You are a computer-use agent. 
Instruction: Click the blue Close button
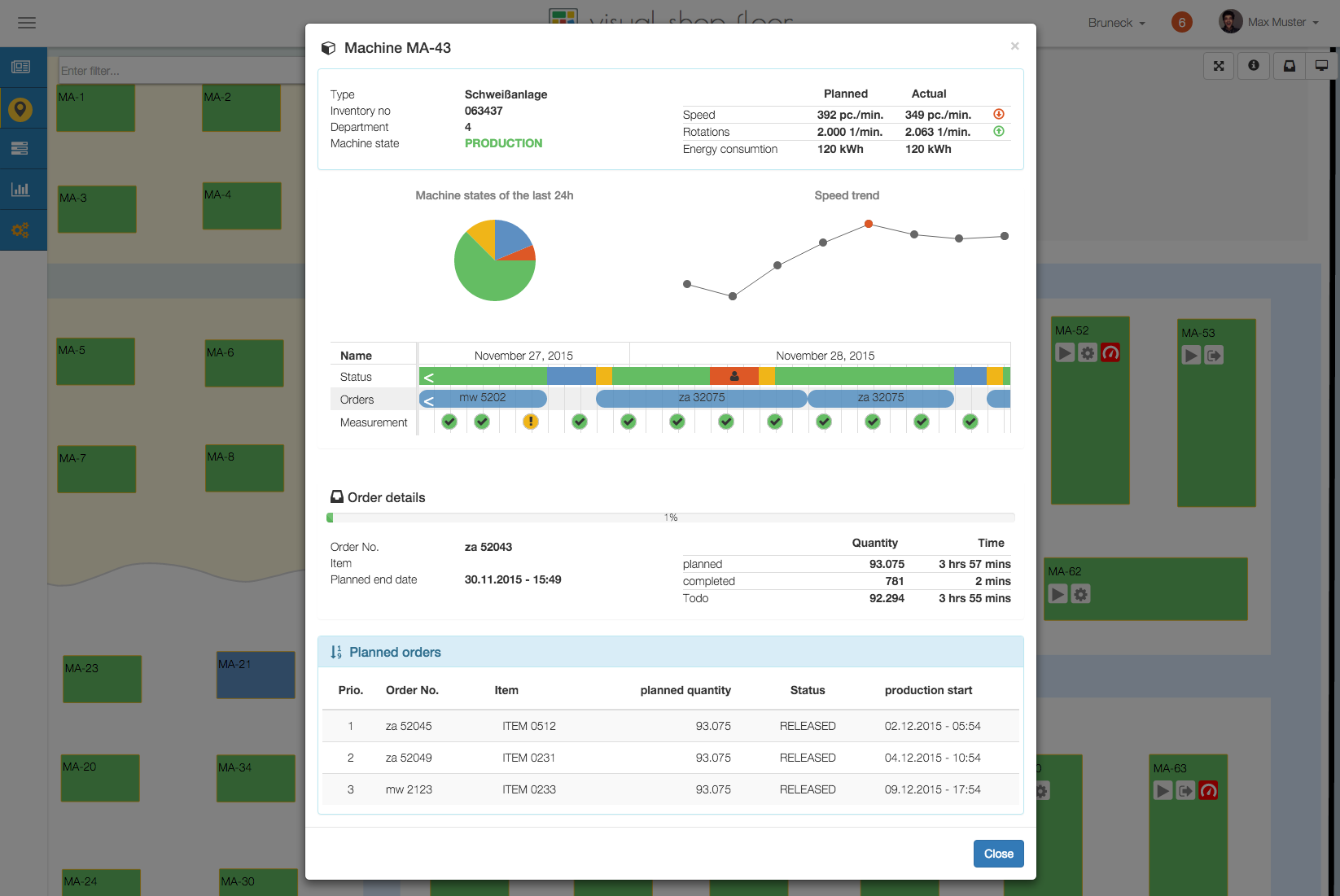999,854
